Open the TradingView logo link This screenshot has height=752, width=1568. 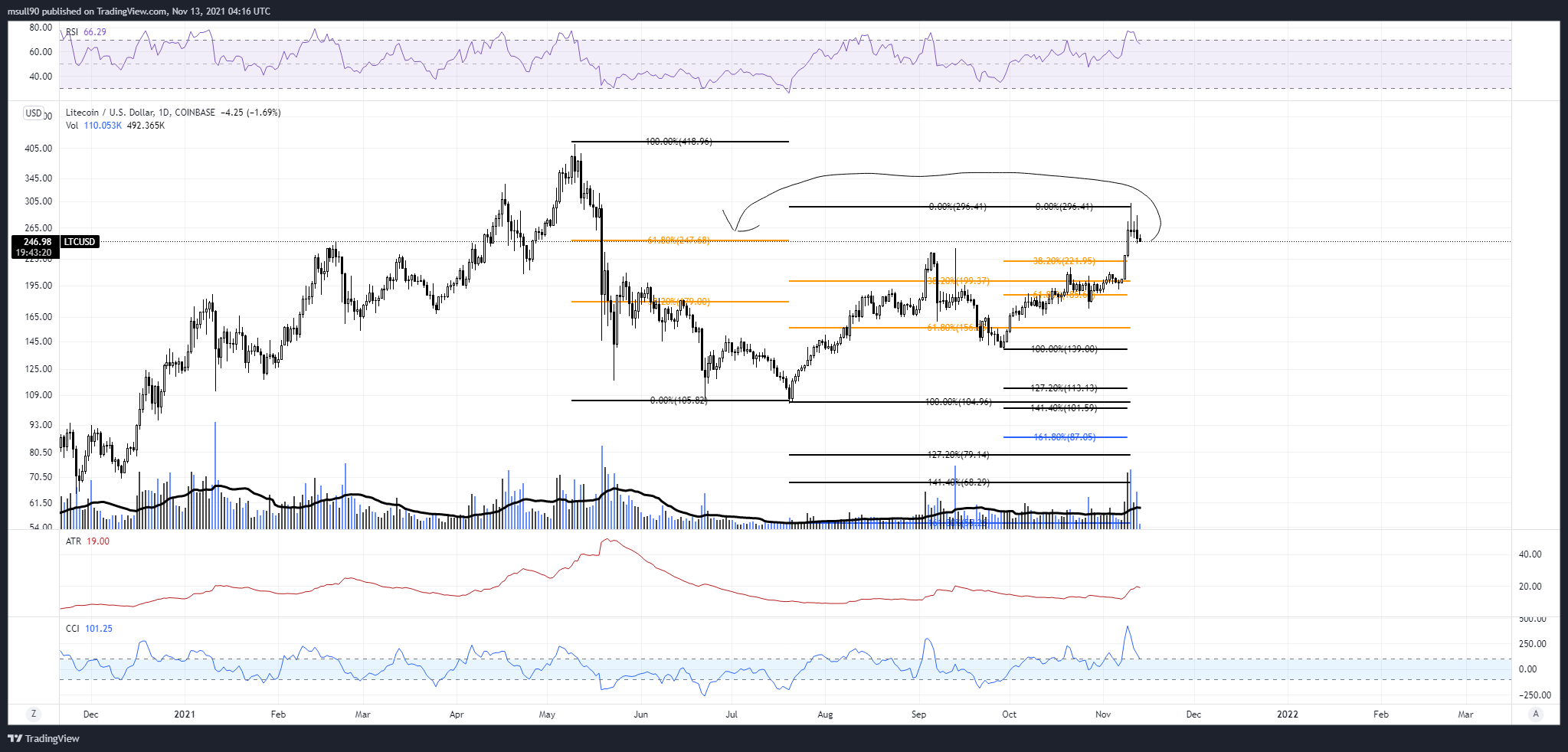44,738
